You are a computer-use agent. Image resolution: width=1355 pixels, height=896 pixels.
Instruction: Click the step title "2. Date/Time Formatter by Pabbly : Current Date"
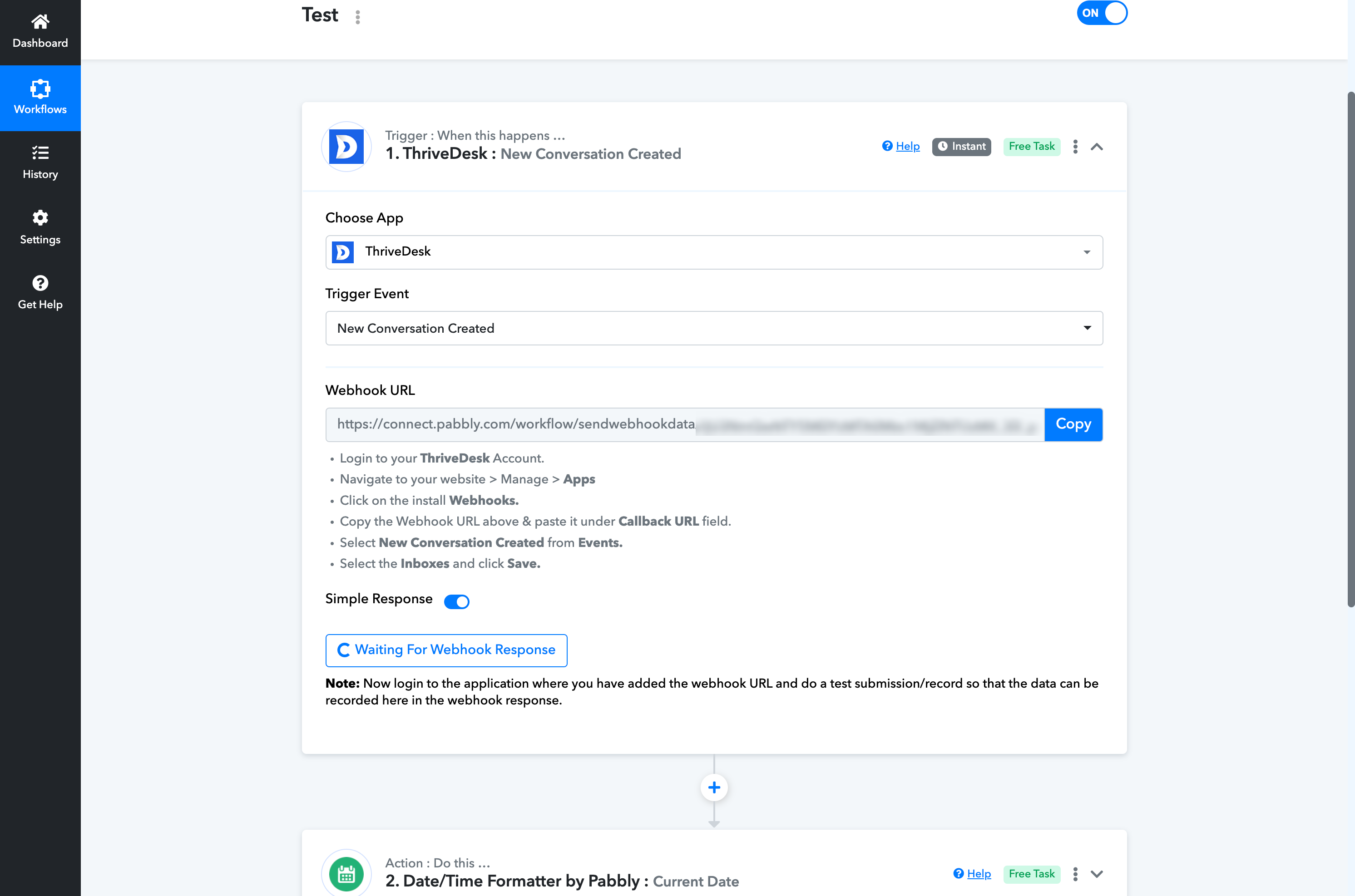pos(562,881)
